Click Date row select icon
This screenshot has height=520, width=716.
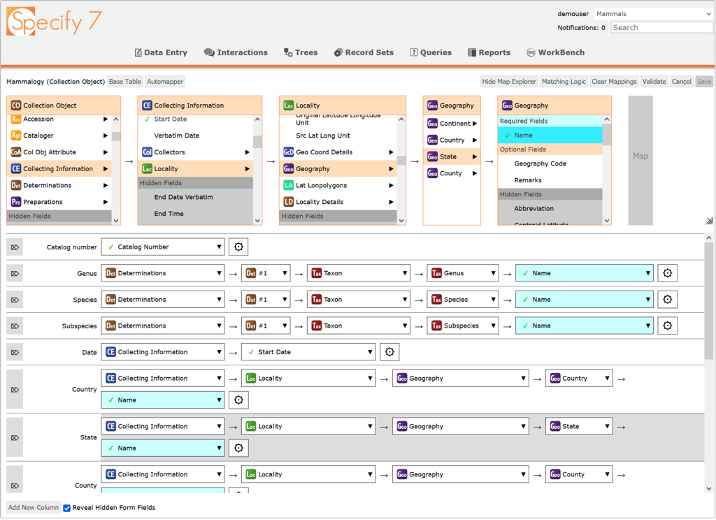(15, 352)
